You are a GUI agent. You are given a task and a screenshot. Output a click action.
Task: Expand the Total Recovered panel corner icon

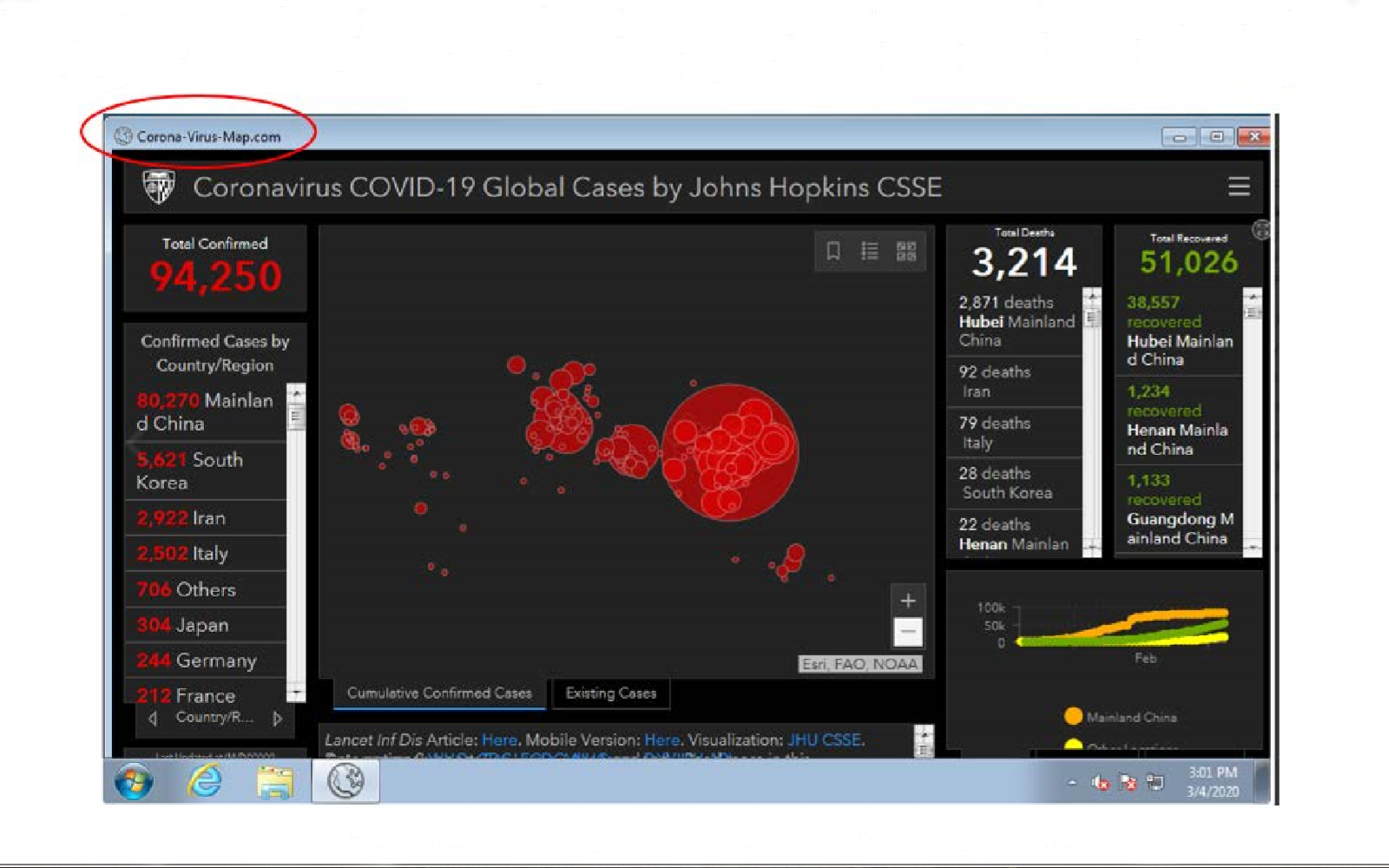1261,230
